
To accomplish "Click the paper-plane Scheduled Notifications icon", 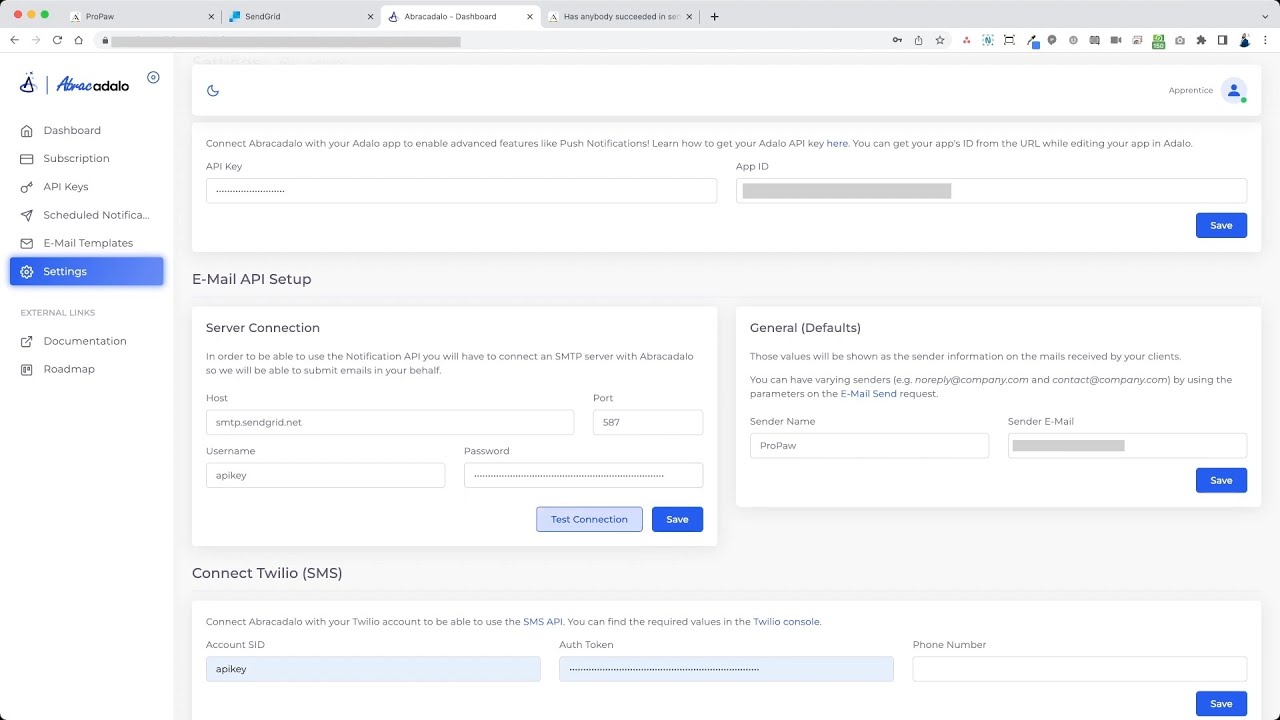I will pyautogui.click(x=27, y=215).
